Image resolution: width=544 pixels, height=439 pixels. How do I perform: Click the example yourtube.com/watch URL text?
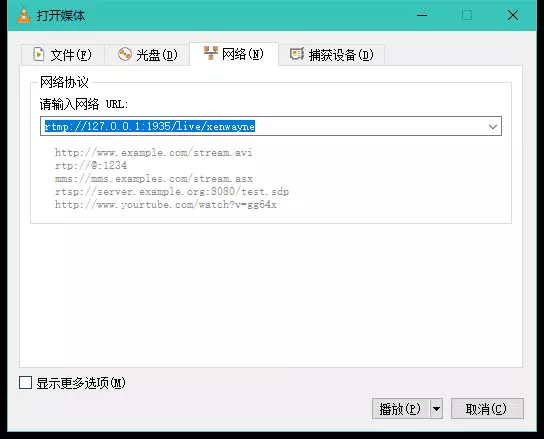[165, 204]
